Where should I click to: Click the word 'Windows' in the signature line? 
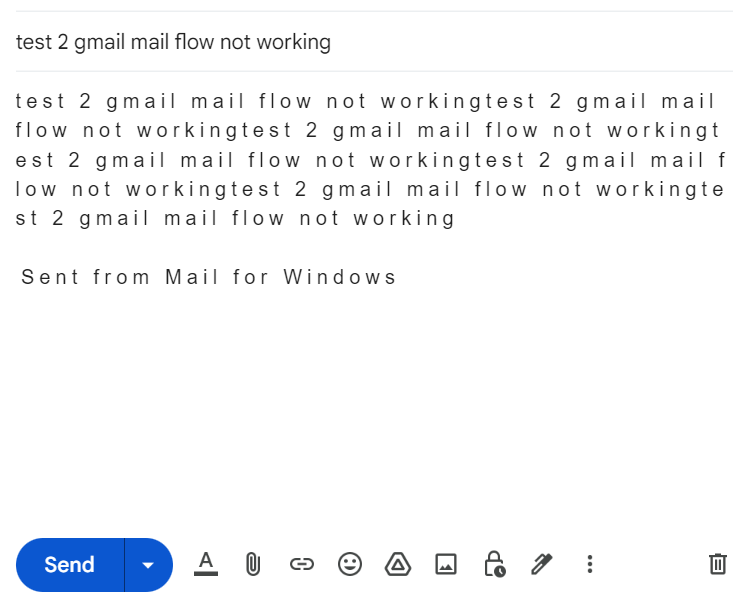pyautogui.click(x=340, y=277)
